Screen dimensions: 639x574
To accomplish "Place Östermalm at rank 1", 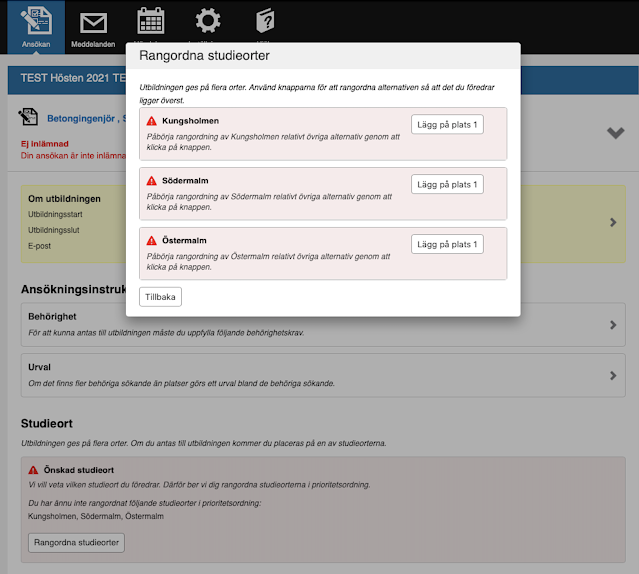I will [x=447, y=245].
